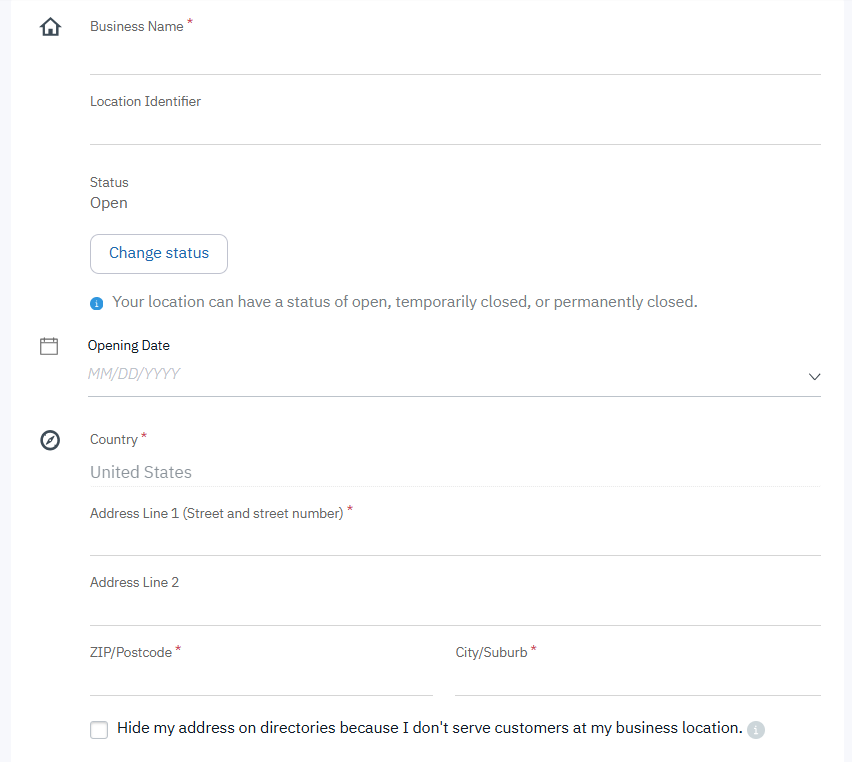Click the Business Name label text
The image size is (852, 762).
click(x=137, y=27)
